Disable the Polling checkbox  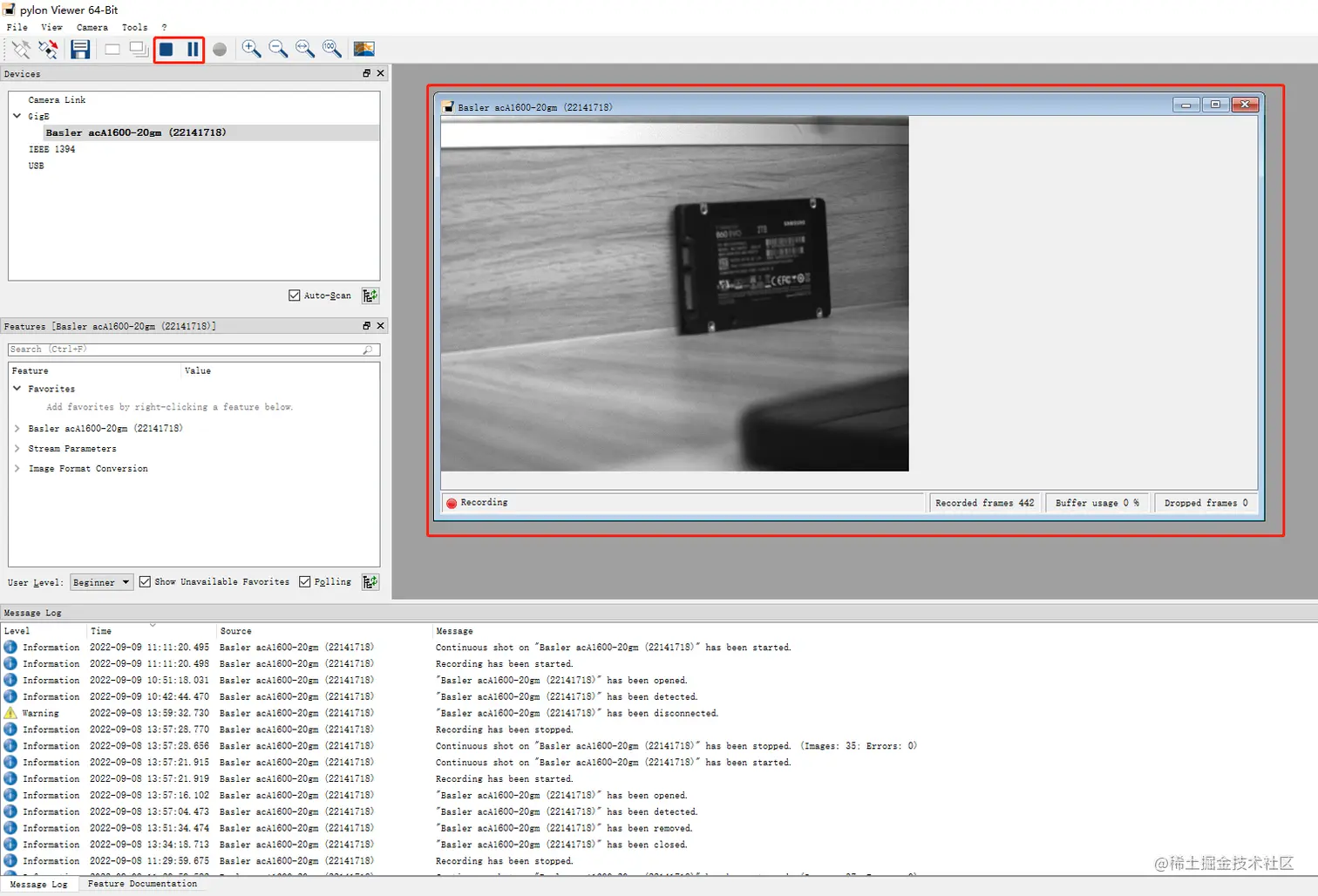point(304,581)
